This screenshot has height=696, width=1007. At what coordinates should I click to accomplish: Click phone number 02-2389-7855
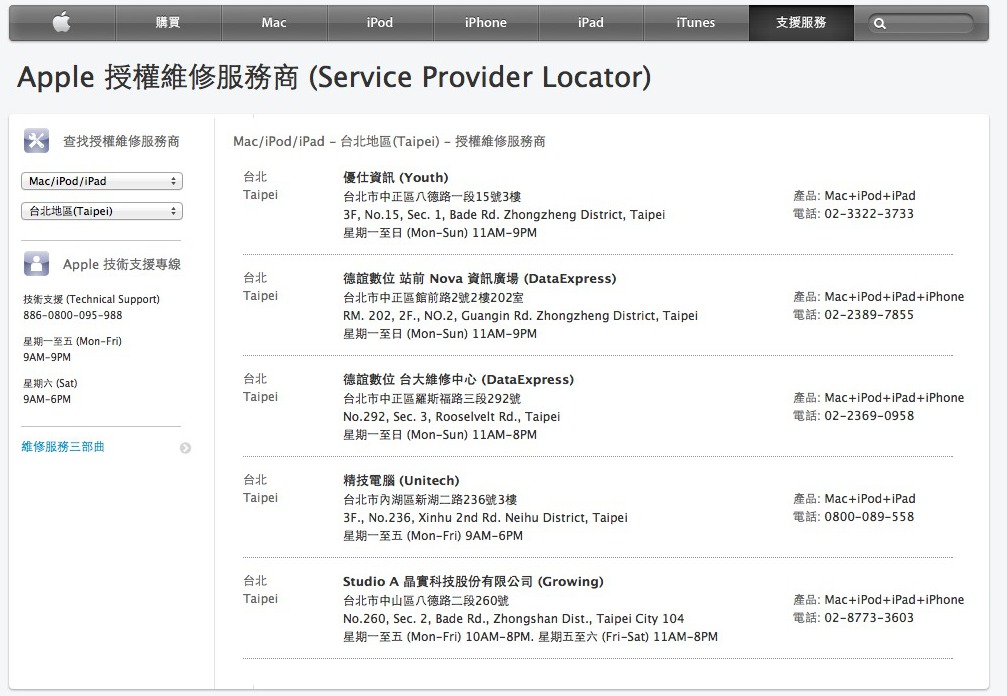[869, 315]
